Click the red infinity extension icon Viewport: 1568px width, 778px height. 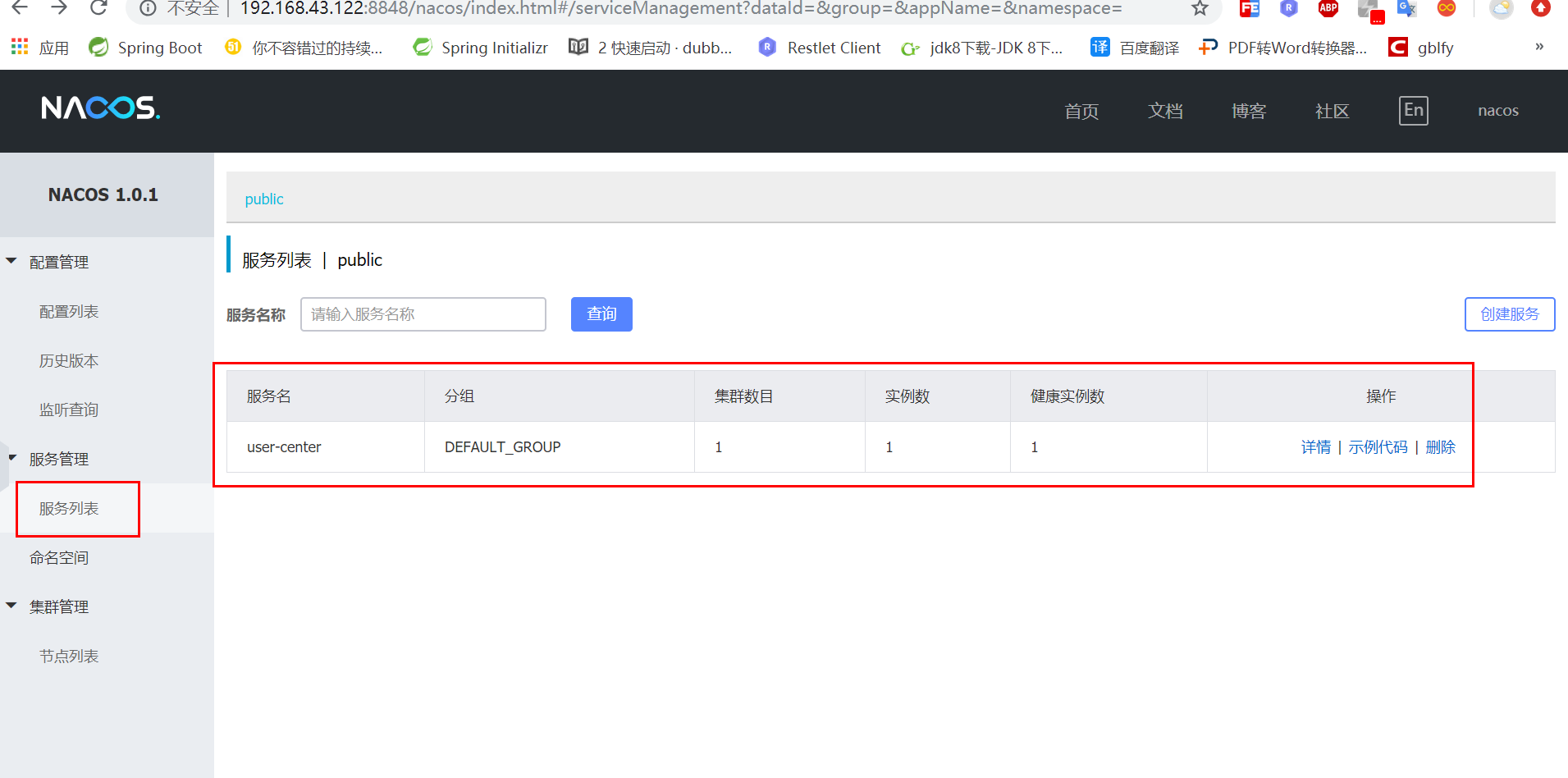point(1447,9)
